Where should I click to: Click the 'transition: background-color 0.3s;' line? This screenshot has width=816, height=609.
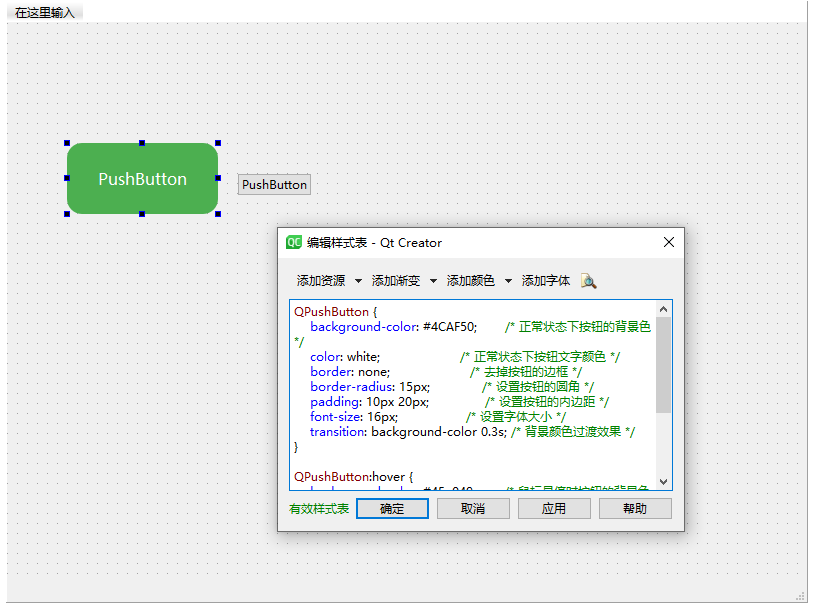[408, 432]
